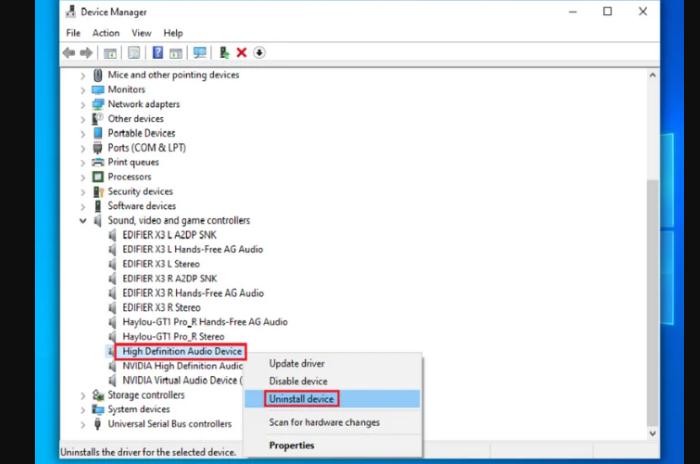The image size is (700, 464).
Task: Click the blue Help question mark toolbar icon
Action: (x=158, y=53)
